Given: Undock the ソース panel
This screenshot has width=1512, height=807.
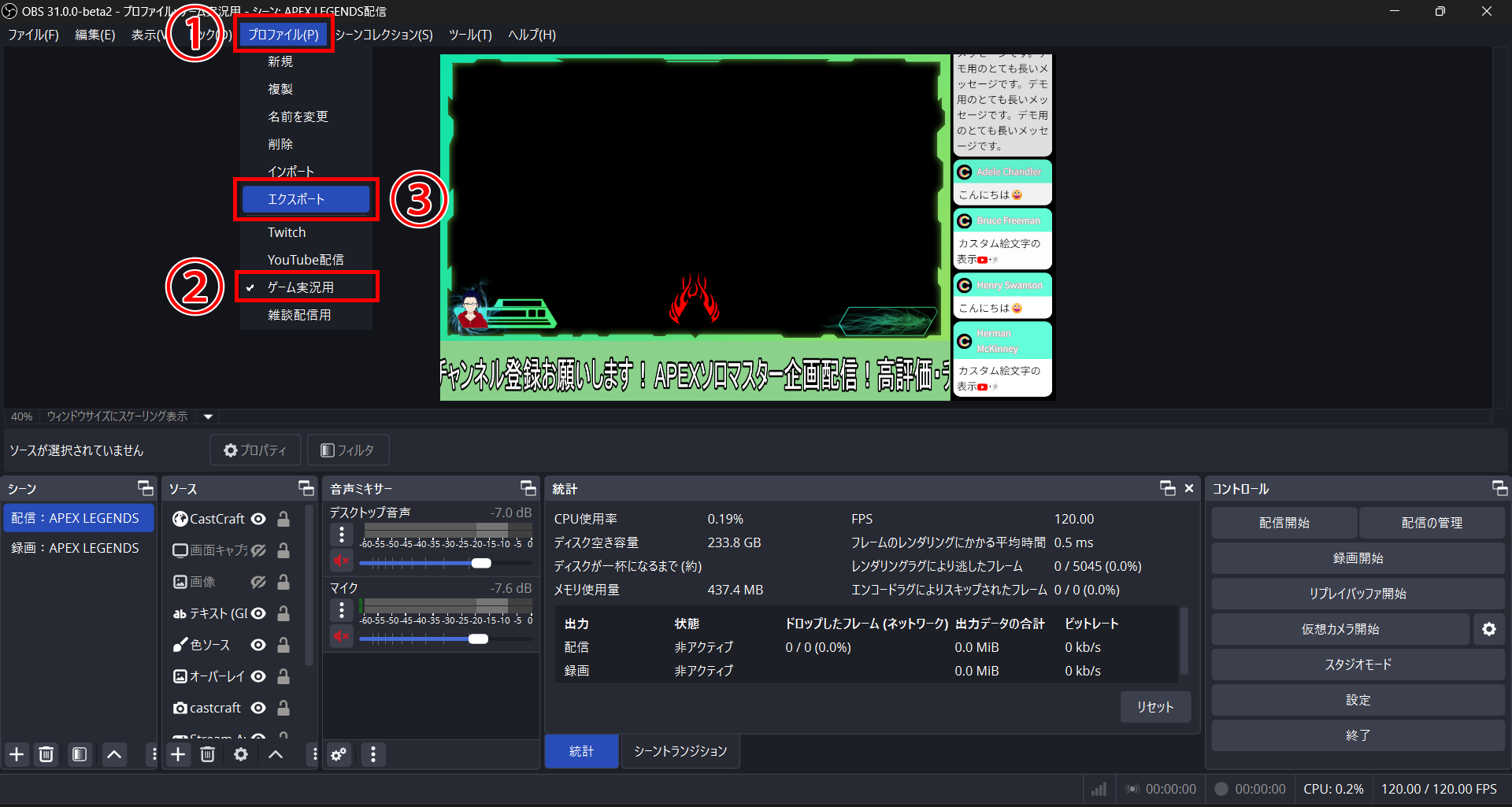Looking at the screenshot, I should point(306,488).
